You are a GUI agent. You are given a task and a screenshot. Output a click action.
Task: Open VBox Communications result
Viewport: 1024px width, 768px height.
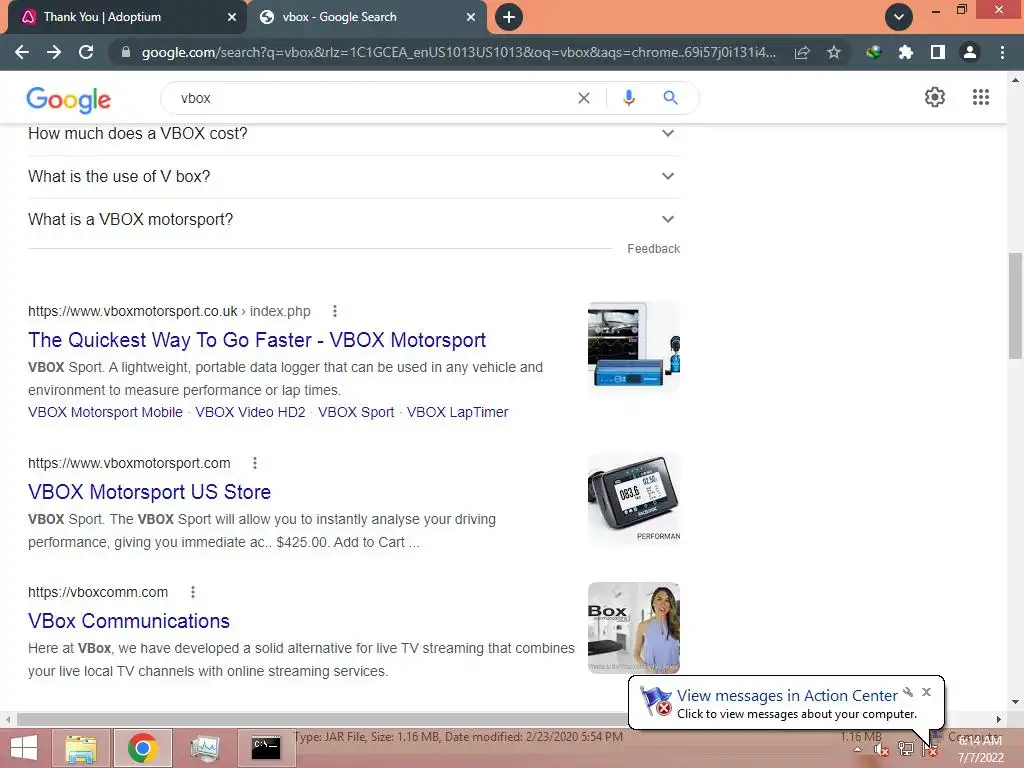(129, 621)
